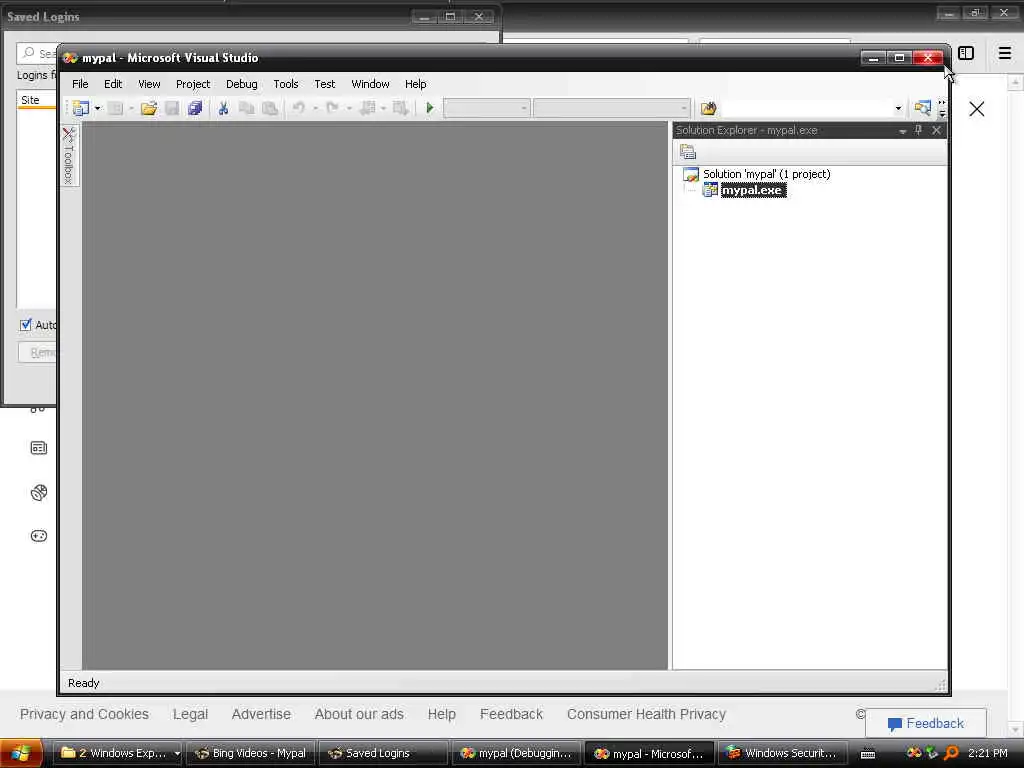Image resolution: width=1024 pixels, height=768 pixels.
Task: Open the Help menu in Visual Studio
Action: [415, 84]
